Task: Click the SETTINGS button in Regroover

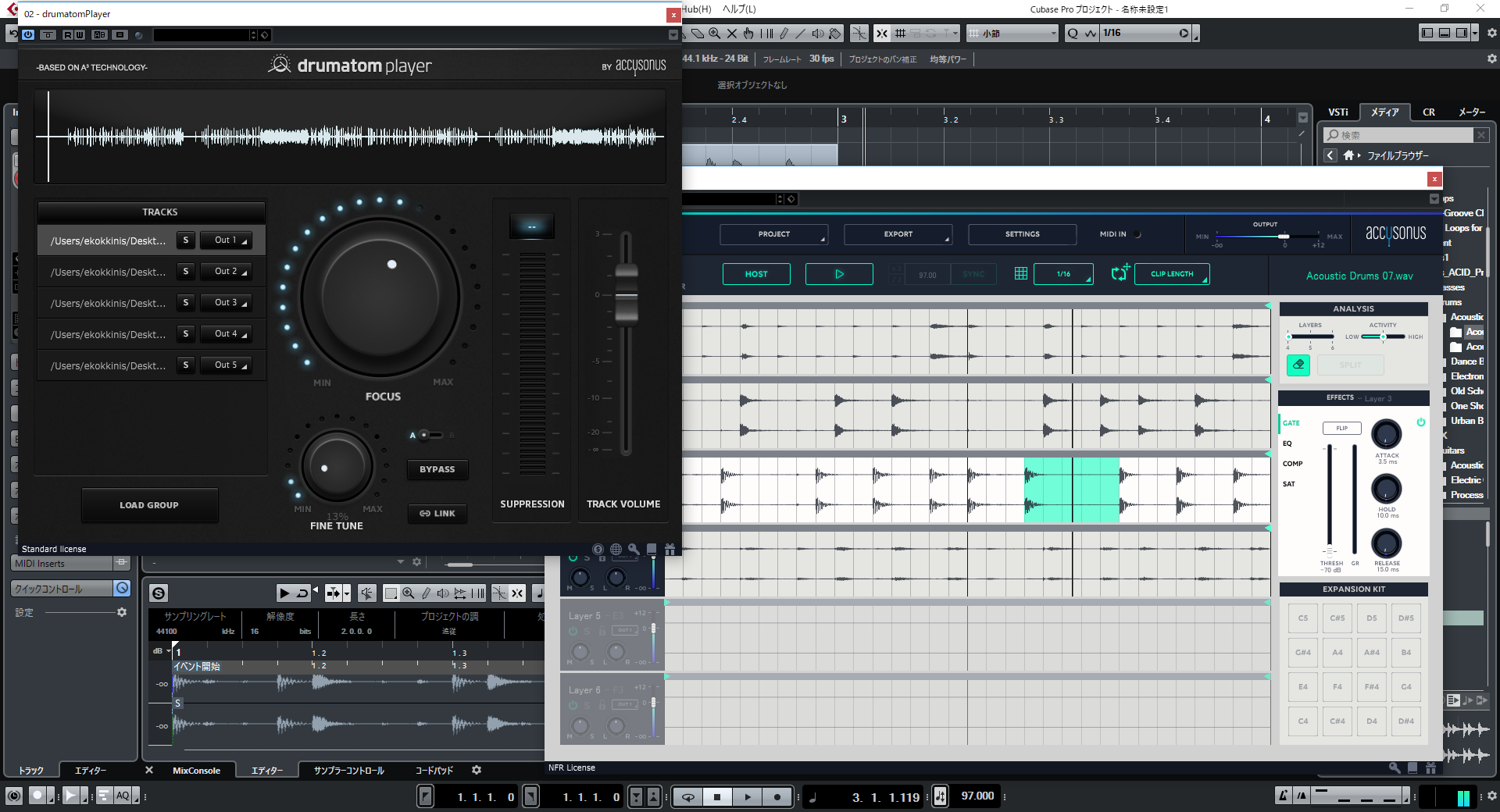Action: [1022, 234]
